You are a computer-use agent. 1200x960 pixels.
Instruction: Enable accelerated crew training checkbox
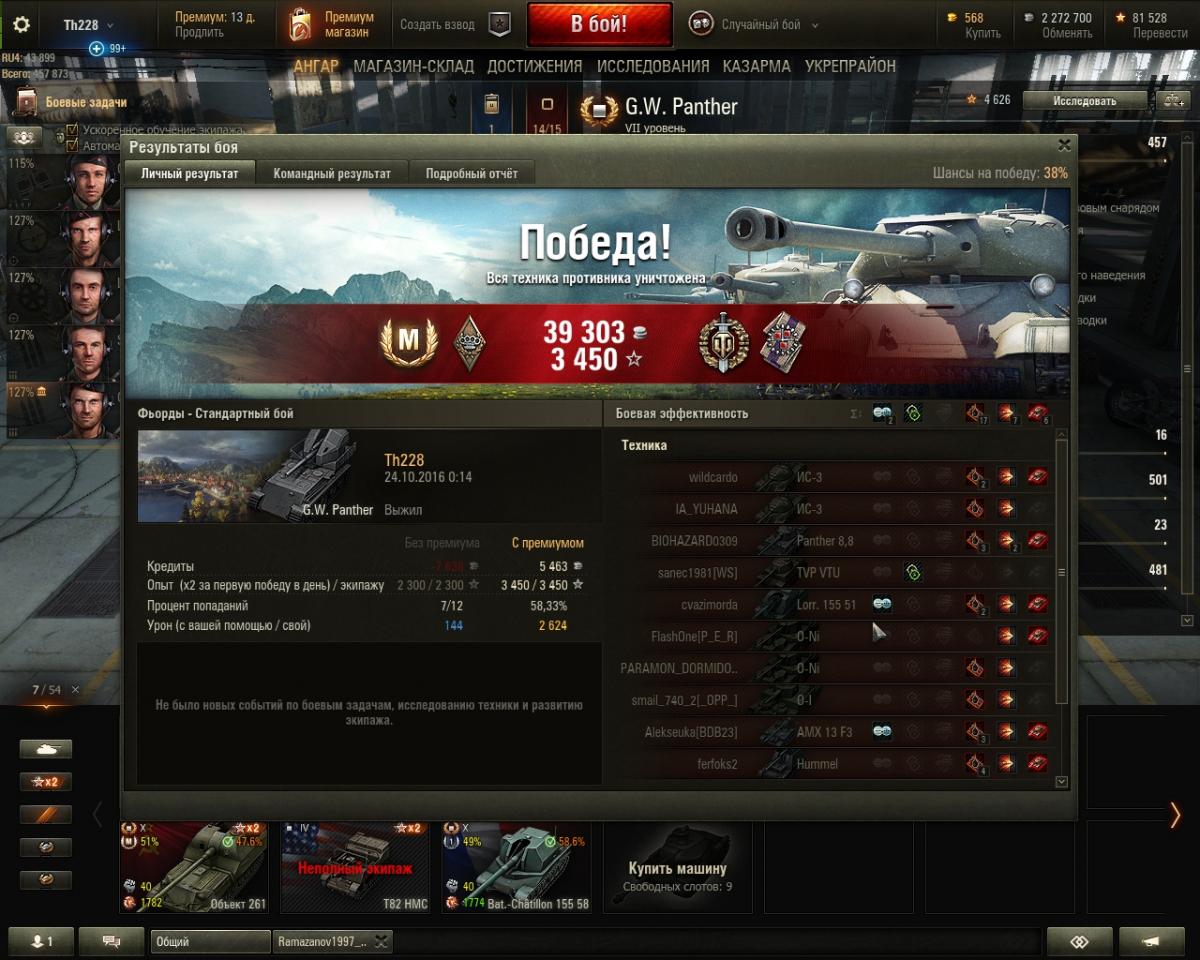click(72, 130)
